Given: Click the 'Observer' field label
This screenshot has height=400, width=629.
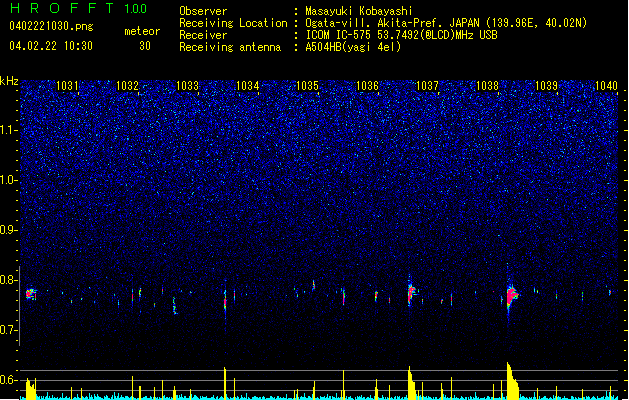Looking at the screenshot, I should tap(203, 11).
